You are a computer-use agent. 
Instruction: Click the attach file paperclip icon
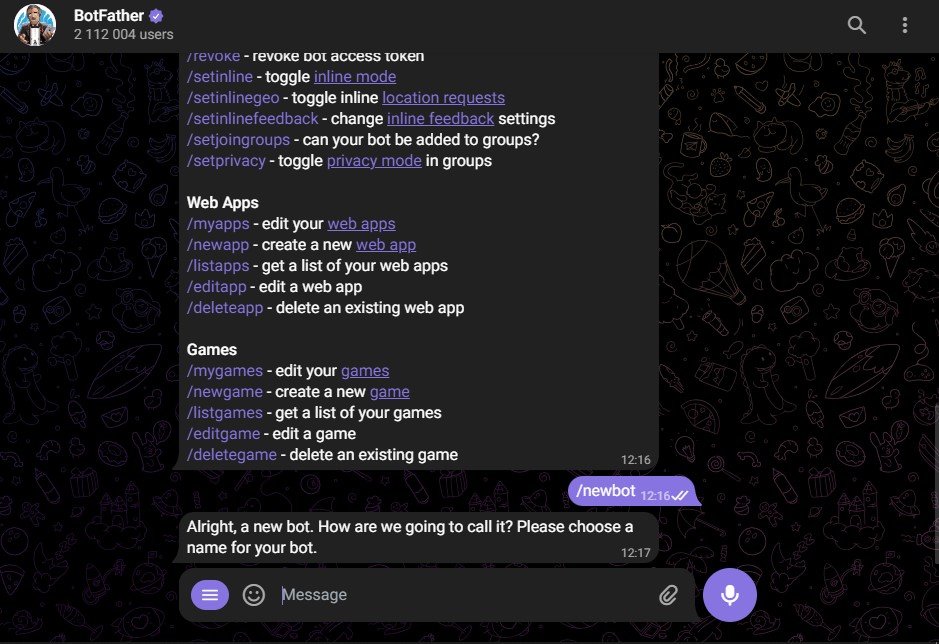668,596
